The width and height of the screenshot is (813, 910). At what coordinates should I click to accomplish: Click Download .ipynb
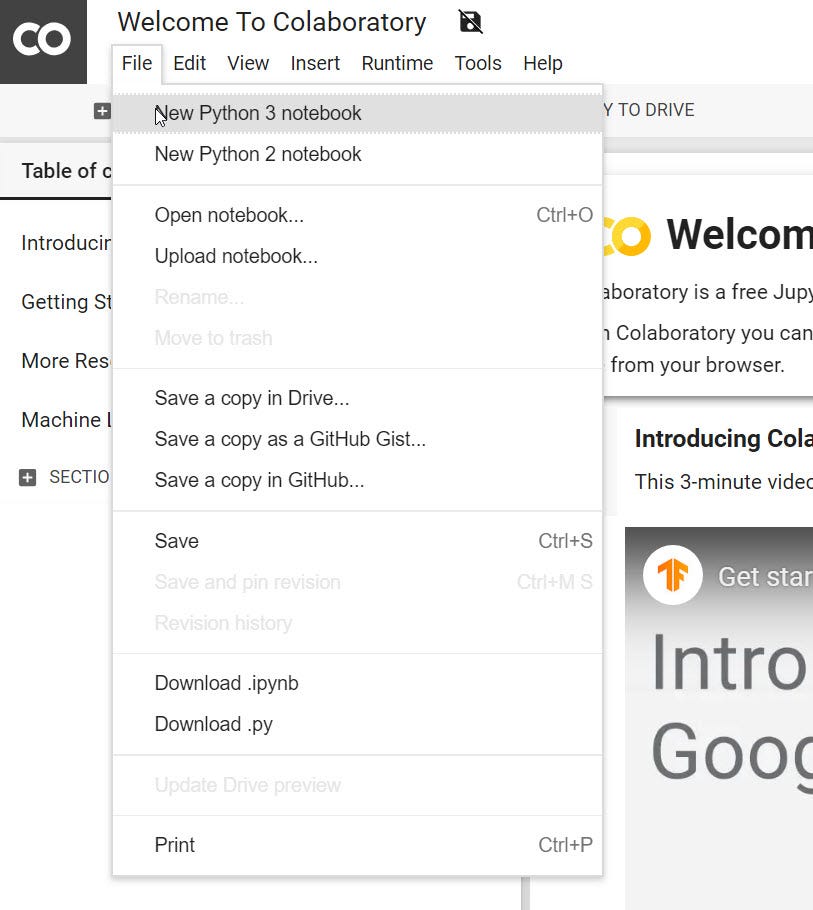click(228, 683)
